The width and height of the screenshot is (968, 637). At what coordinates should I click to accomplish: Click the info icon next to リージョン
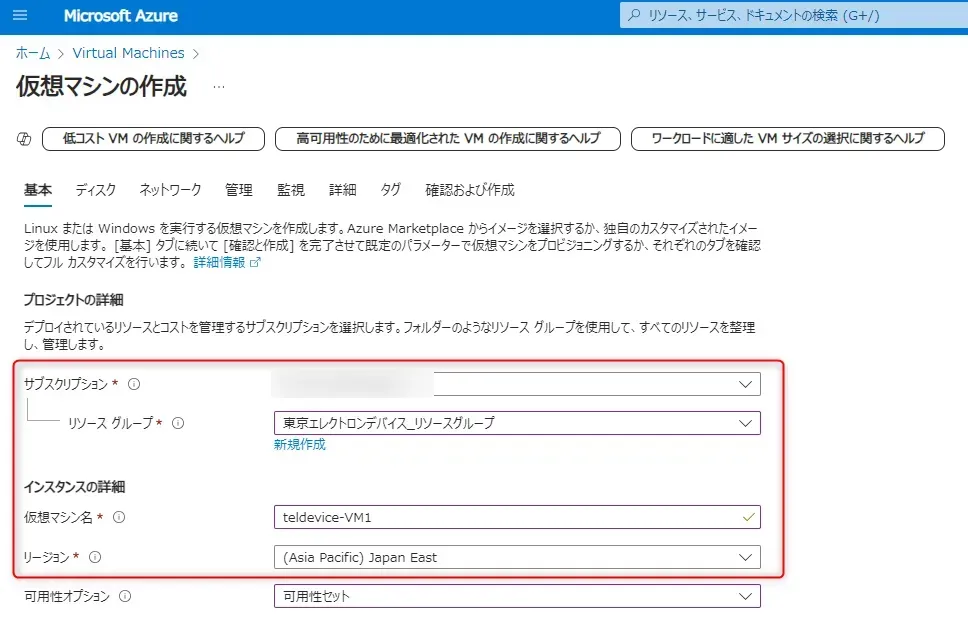coord(96,557)
